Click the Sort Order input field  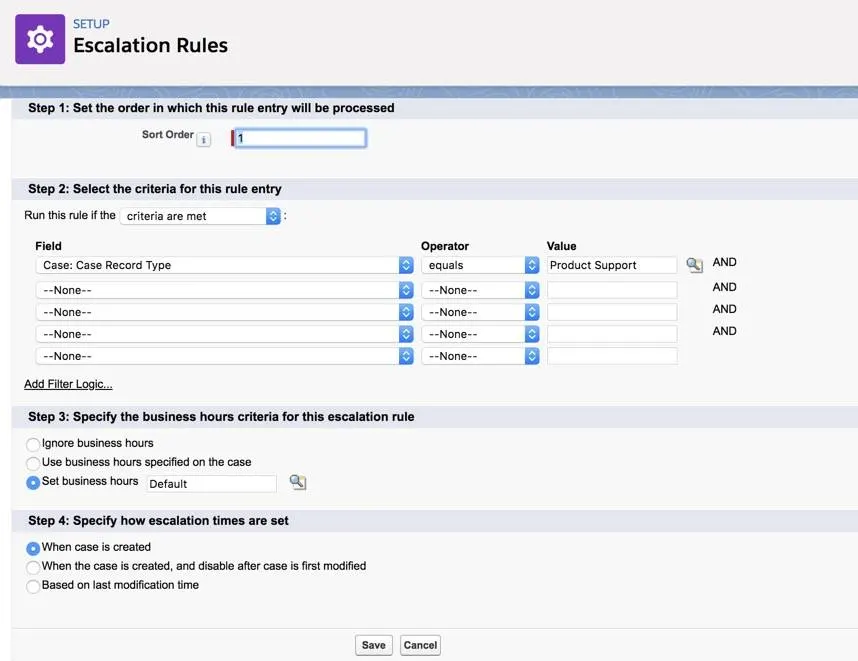click(300, 138)
